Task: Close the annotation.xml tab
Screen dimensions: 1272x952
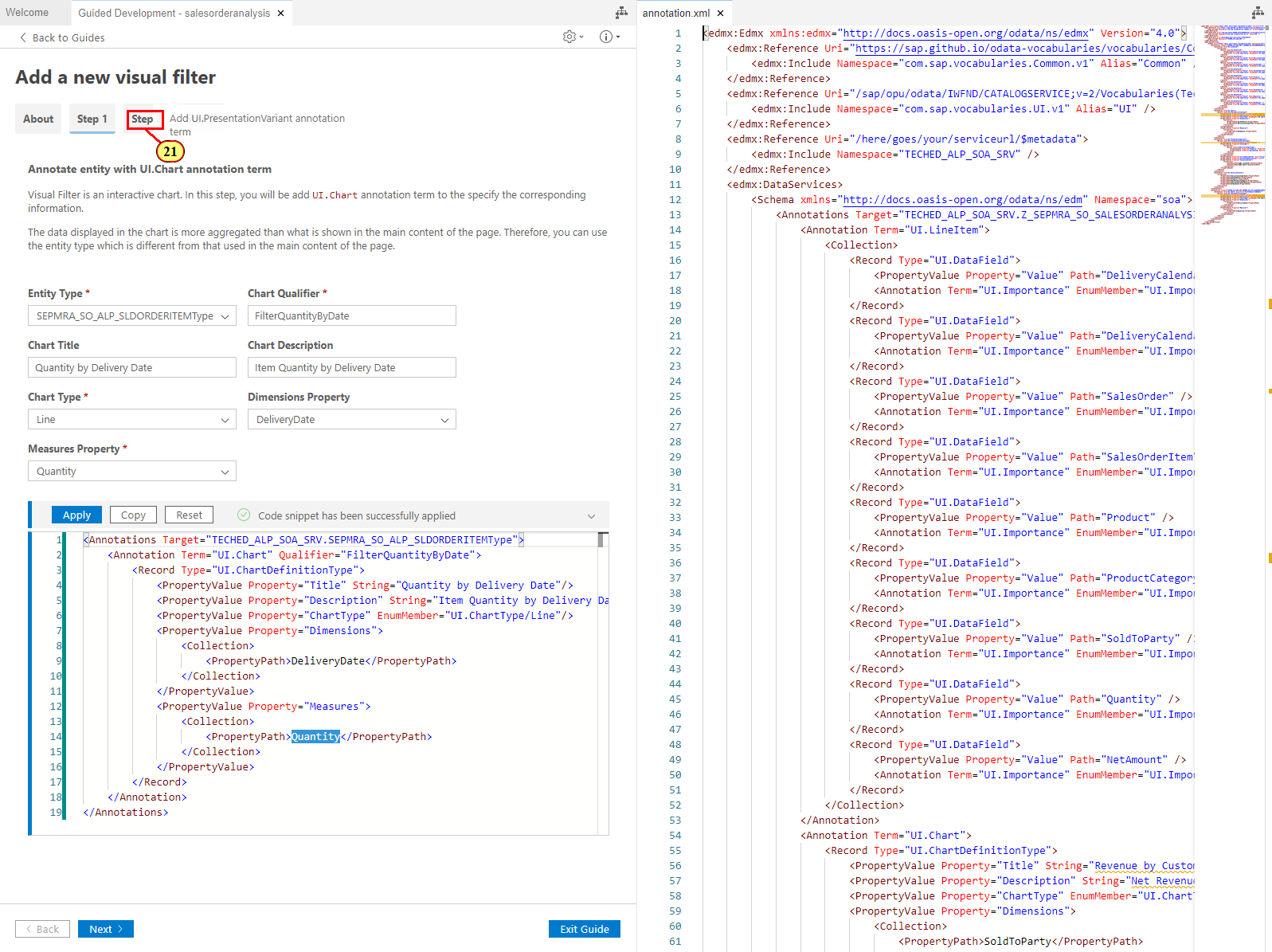Action: [x=720, y=13]
